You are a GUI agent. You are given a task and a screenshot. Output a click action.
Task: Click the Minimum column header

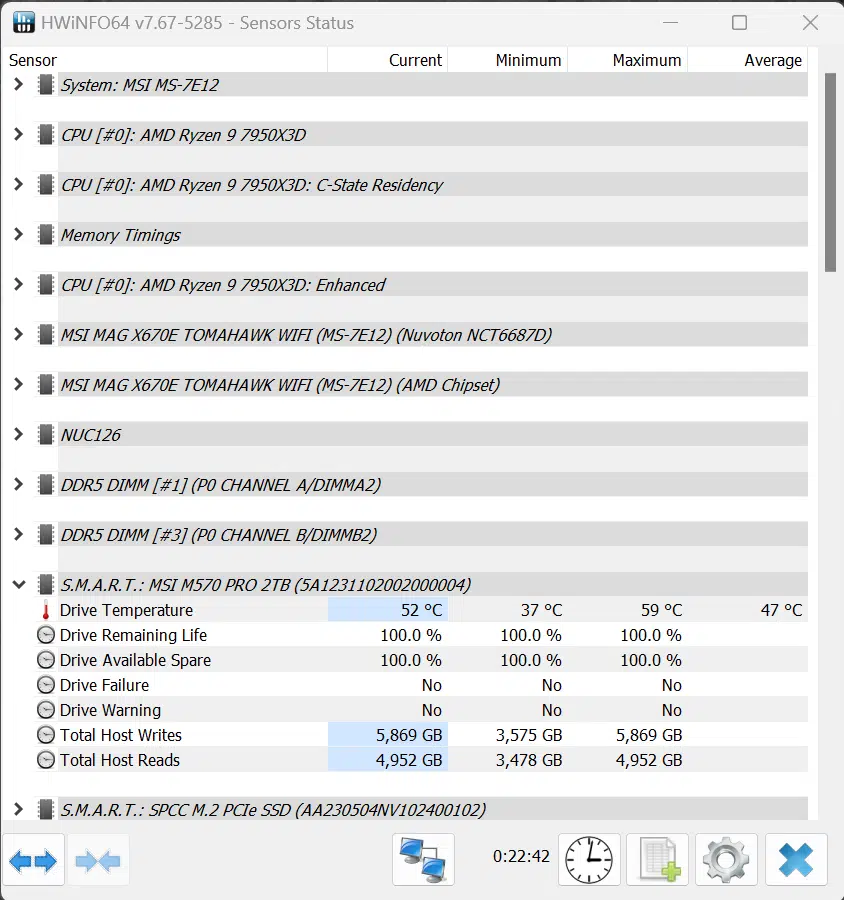pos(508,60)
